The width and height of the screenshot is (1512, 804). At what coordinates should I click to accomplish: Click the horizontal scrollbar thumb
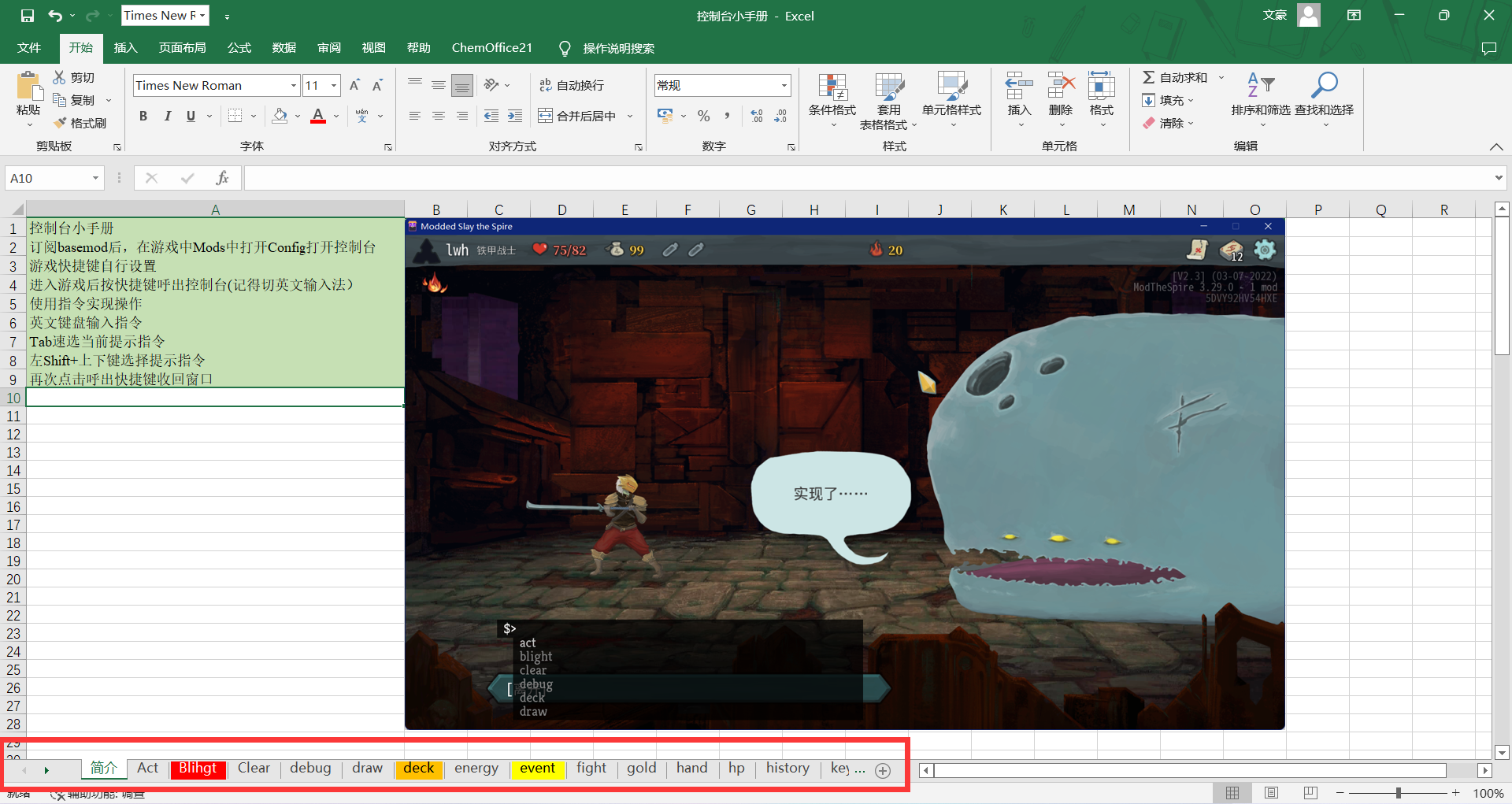(1190, 770)
